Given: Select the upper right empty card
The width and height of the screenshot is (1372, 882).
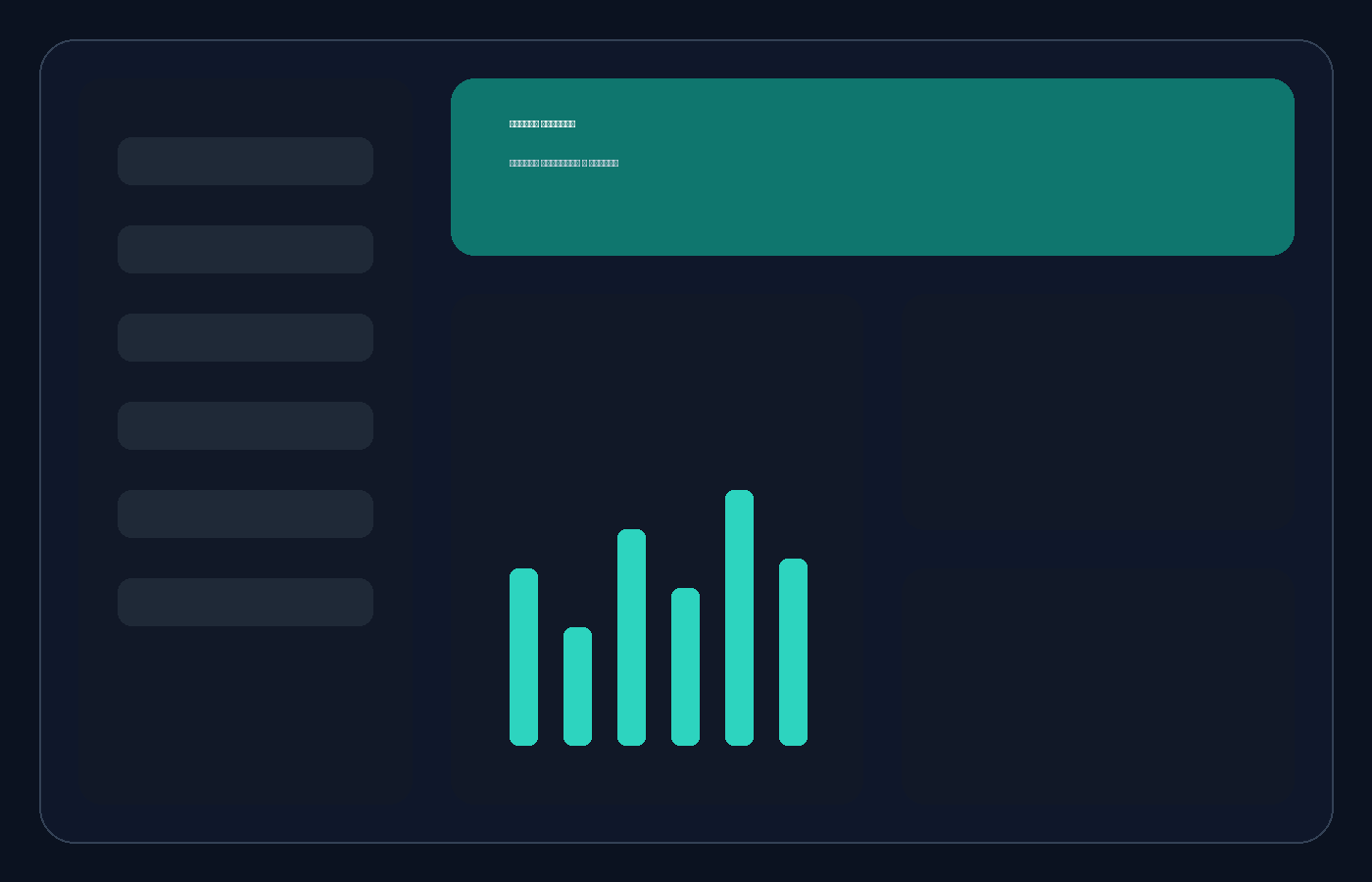Looking at the screenshot, I should point(1098,412).
